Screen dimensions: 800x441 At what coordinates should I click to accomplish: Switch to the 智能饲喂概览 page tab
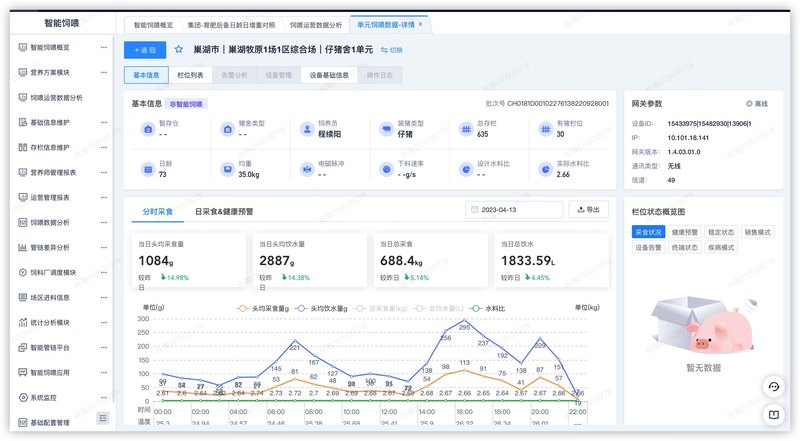(x=153, y=25)
